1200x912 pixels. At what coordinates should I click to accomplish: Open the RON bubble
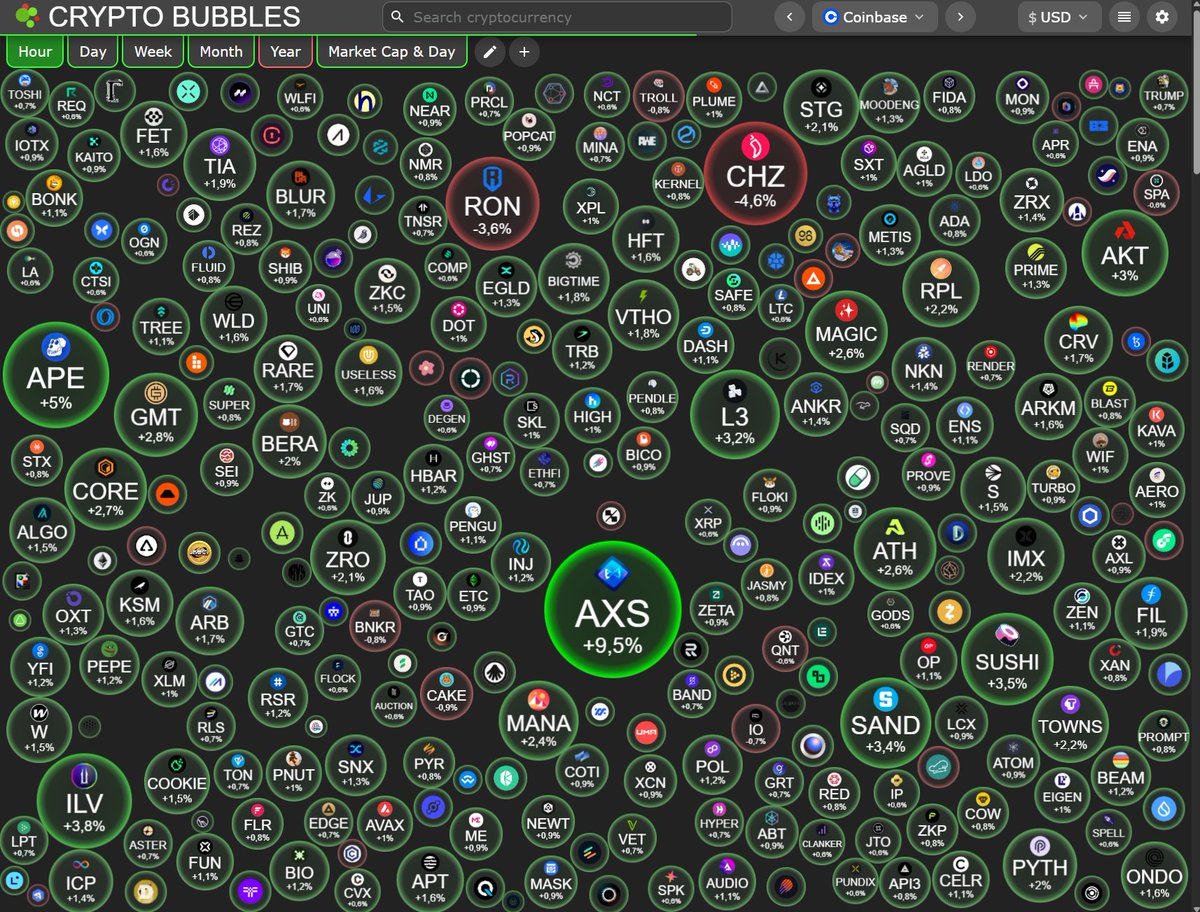click(x=492, y=203)
